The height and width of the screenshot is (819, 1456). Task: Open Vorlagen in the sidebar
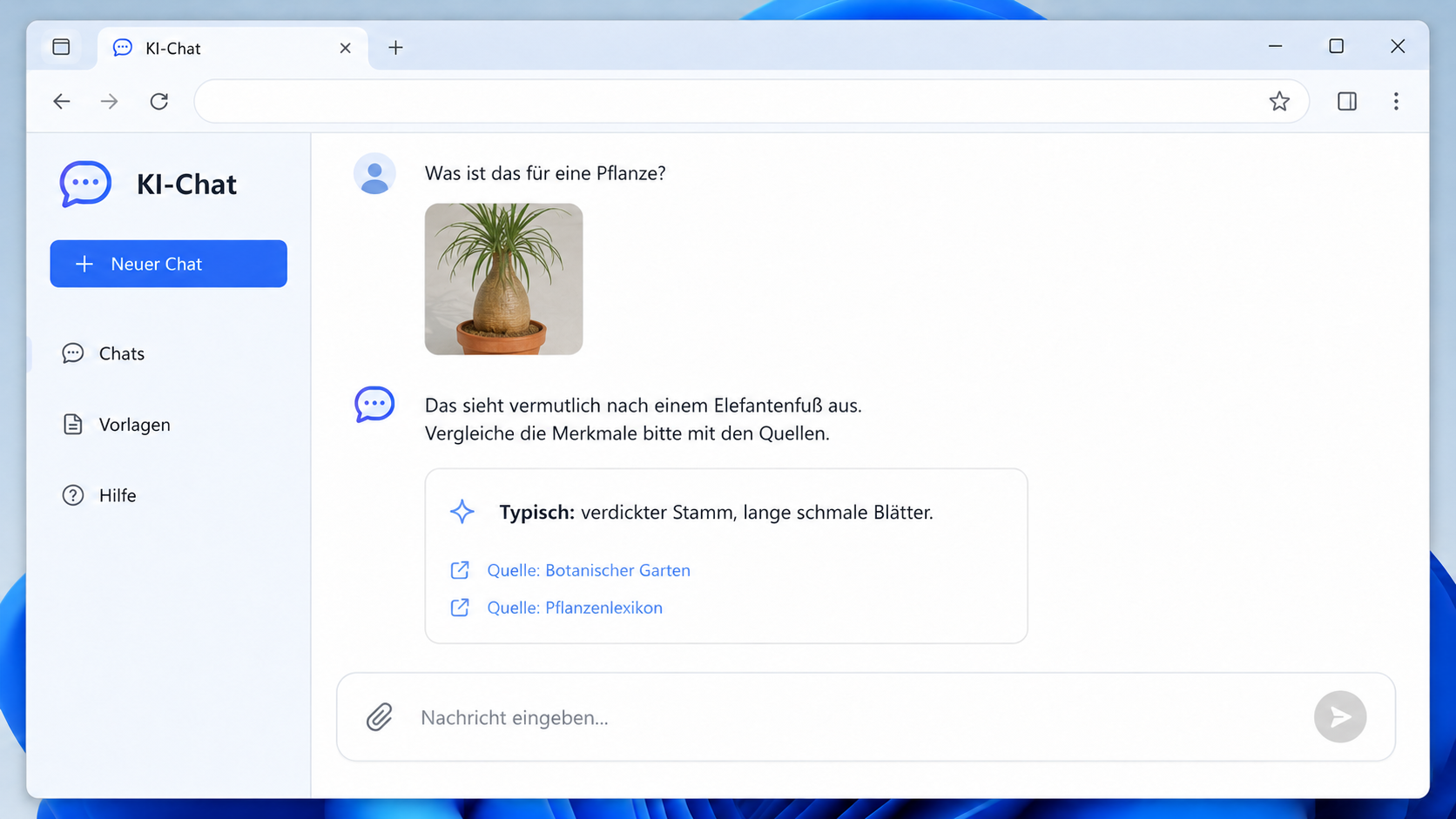(x=135, y=425)
